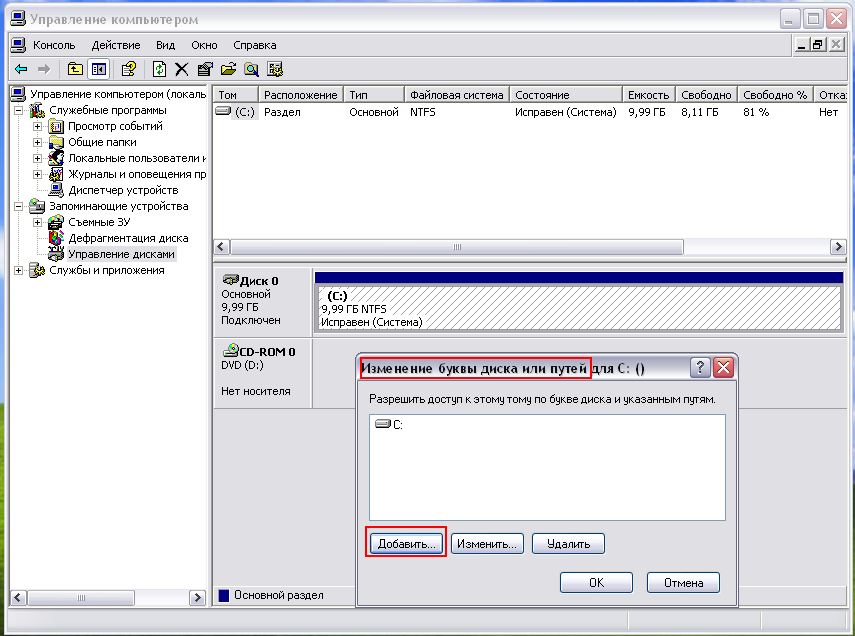The height and width of the screenshot is (636, 855).
Task: Toggle the console tree show/hide icon
Action: (x=99, y=69)
